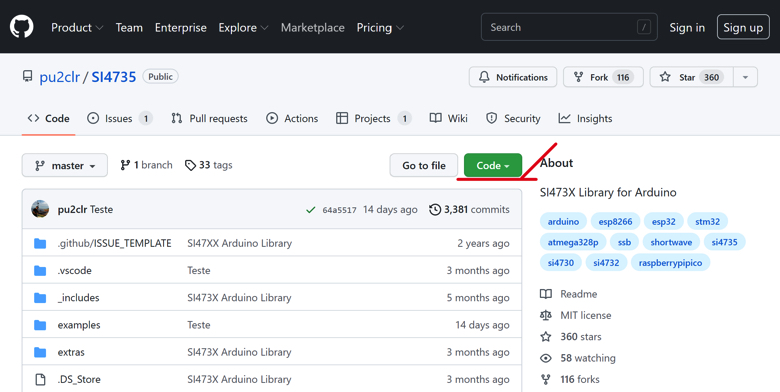Click the slash shortcut icon in search
The width and height of the screenshot is (780, 392).
click(644, 27)
